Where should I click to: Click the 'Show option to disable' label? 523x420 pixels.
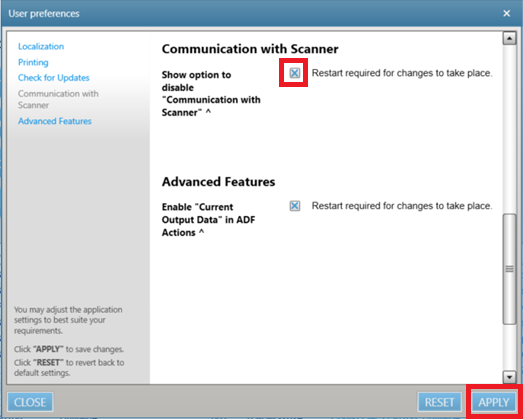coord(211,94)
